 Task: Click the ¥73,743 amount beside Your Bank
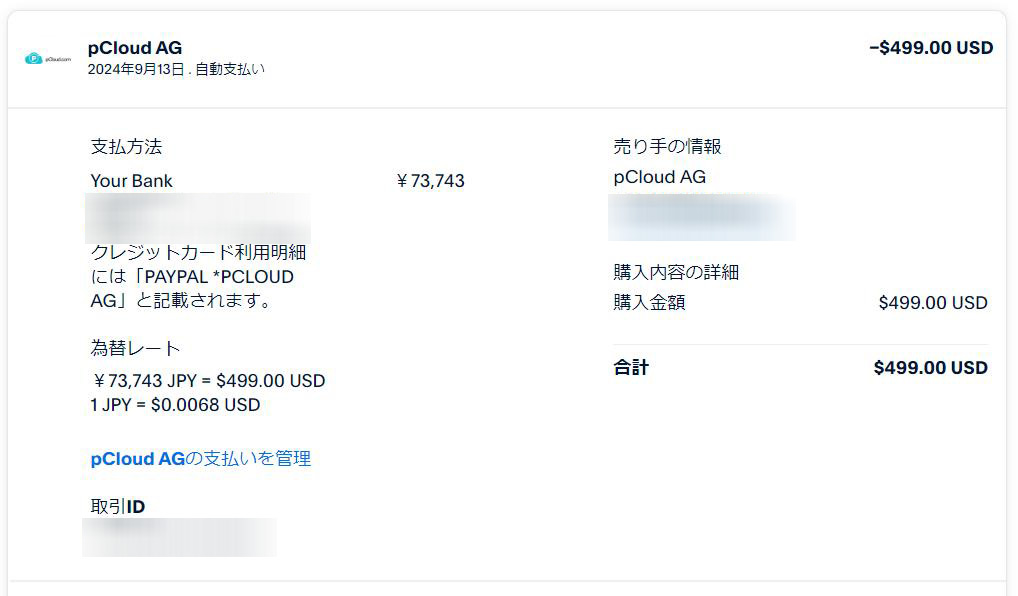click(x=430, y=181)
